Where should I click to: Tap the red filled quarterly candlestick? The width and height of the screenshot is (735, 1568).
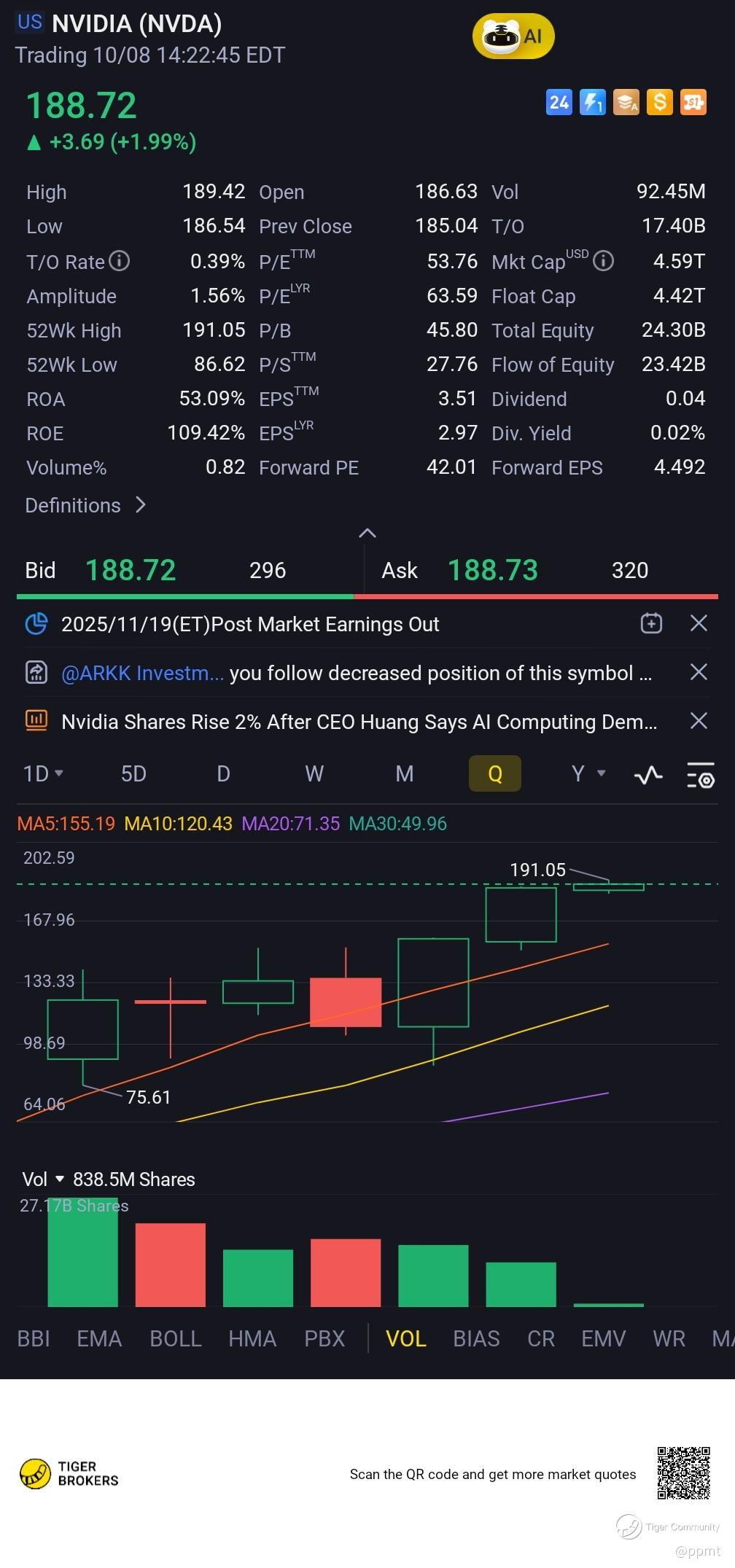(x=346, y=1002)
